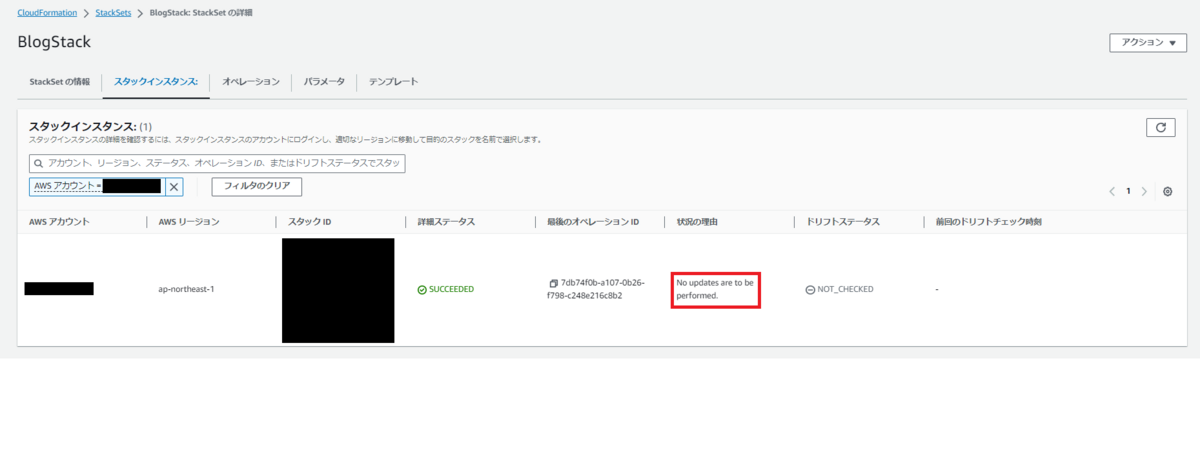
Task: Open the パラメータ tab
Action: 324,82
